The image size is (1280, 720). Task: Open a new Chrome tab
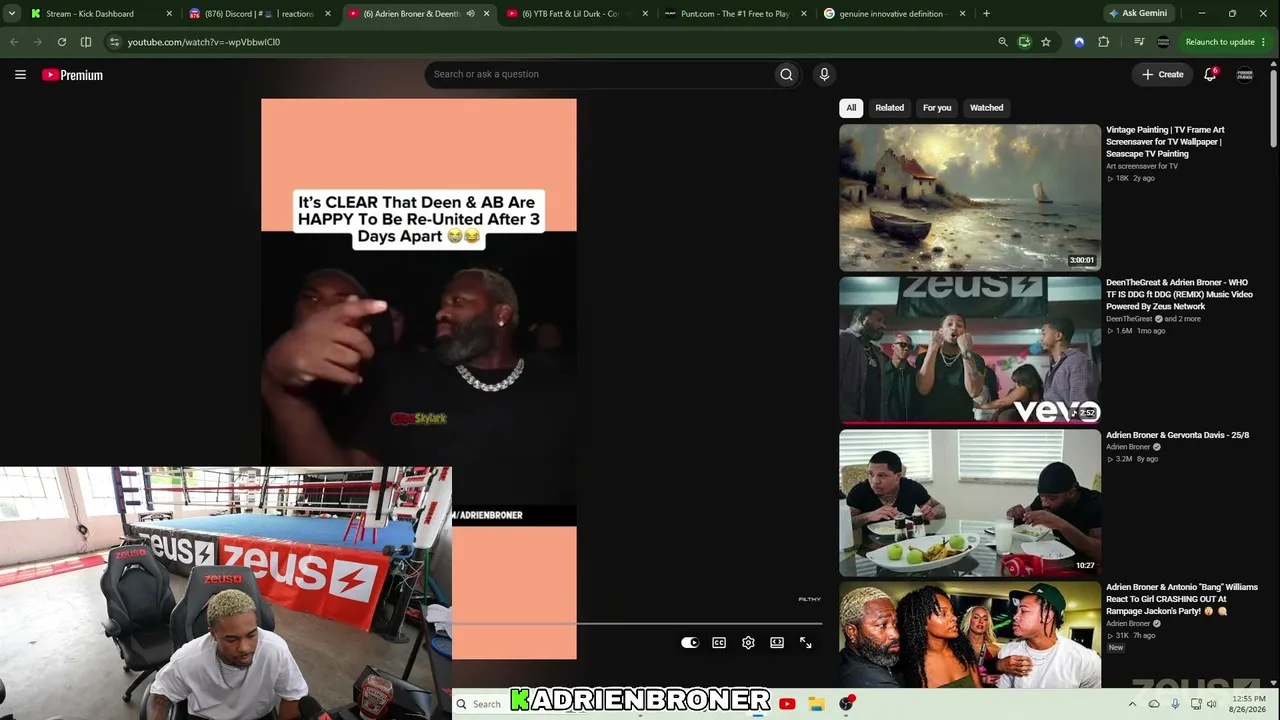pos(986,14)
